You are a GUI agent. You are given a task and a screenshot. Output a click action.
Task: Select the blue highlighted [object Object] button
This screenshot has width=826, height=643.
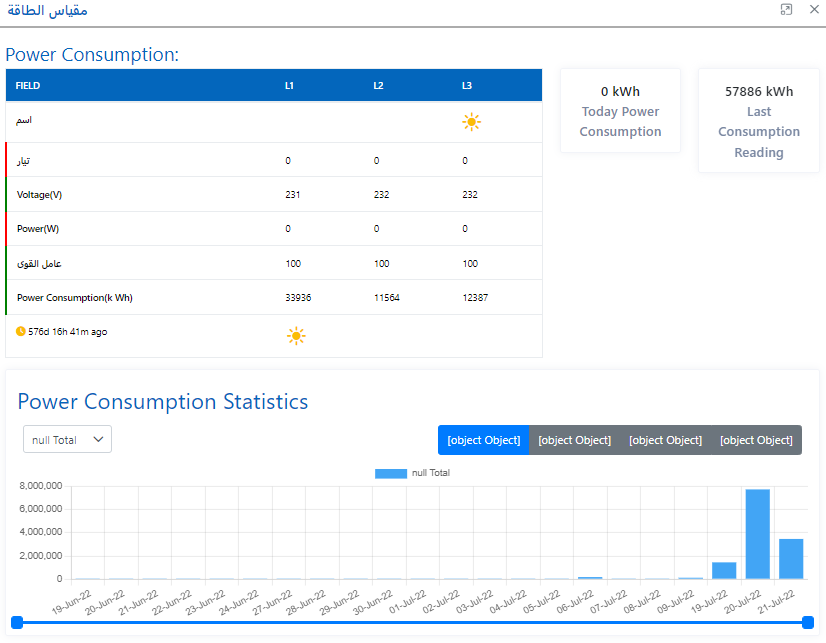(483, 440)
